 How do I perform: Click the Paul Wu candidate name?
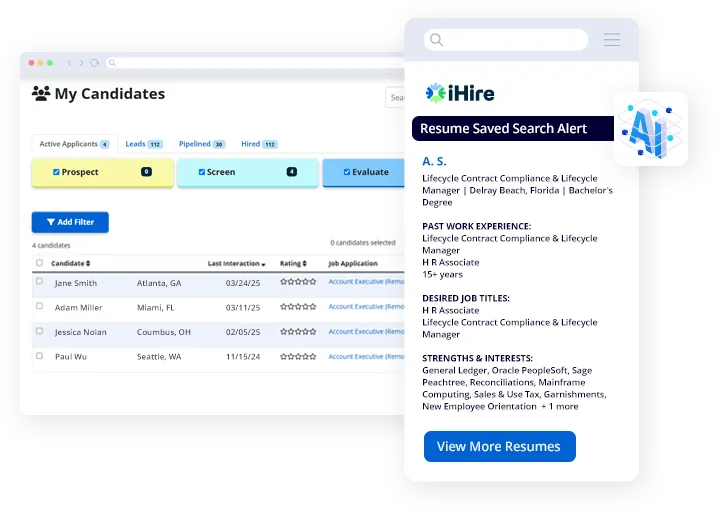coord(71,357)
